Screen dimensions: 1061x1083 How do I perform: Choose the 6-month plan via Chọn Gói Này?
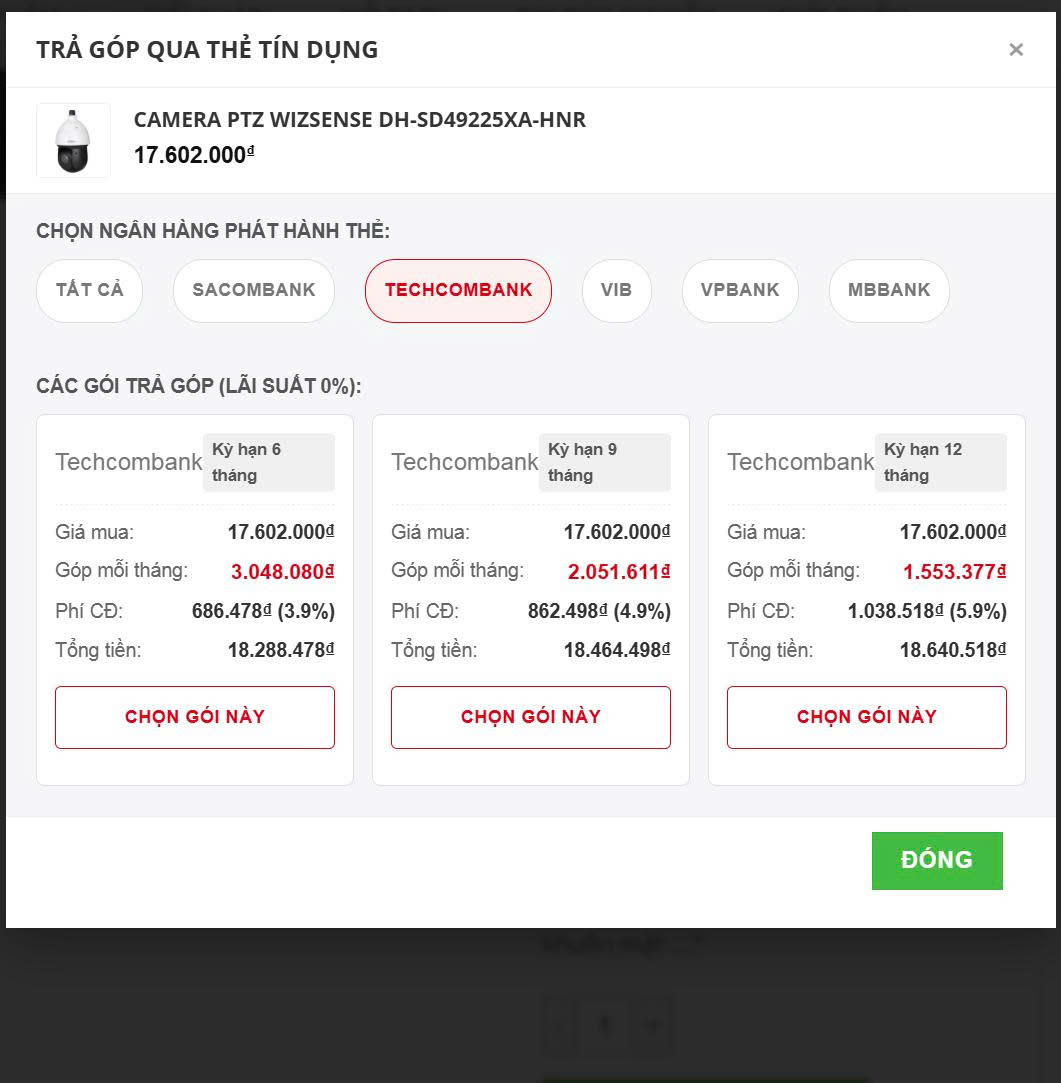click(x=195, y=717)
